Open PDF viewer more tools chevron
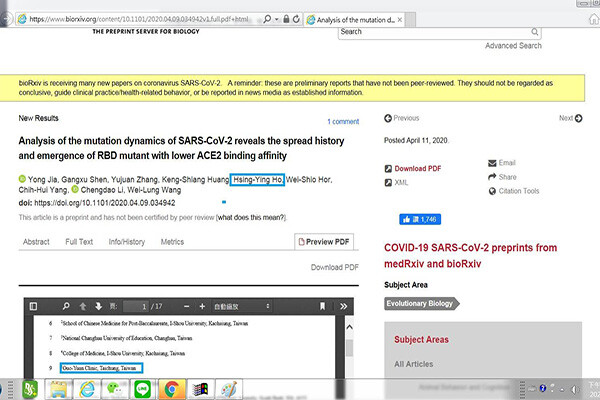The width and height of the screenshot is (600, 400). (343, 306)
